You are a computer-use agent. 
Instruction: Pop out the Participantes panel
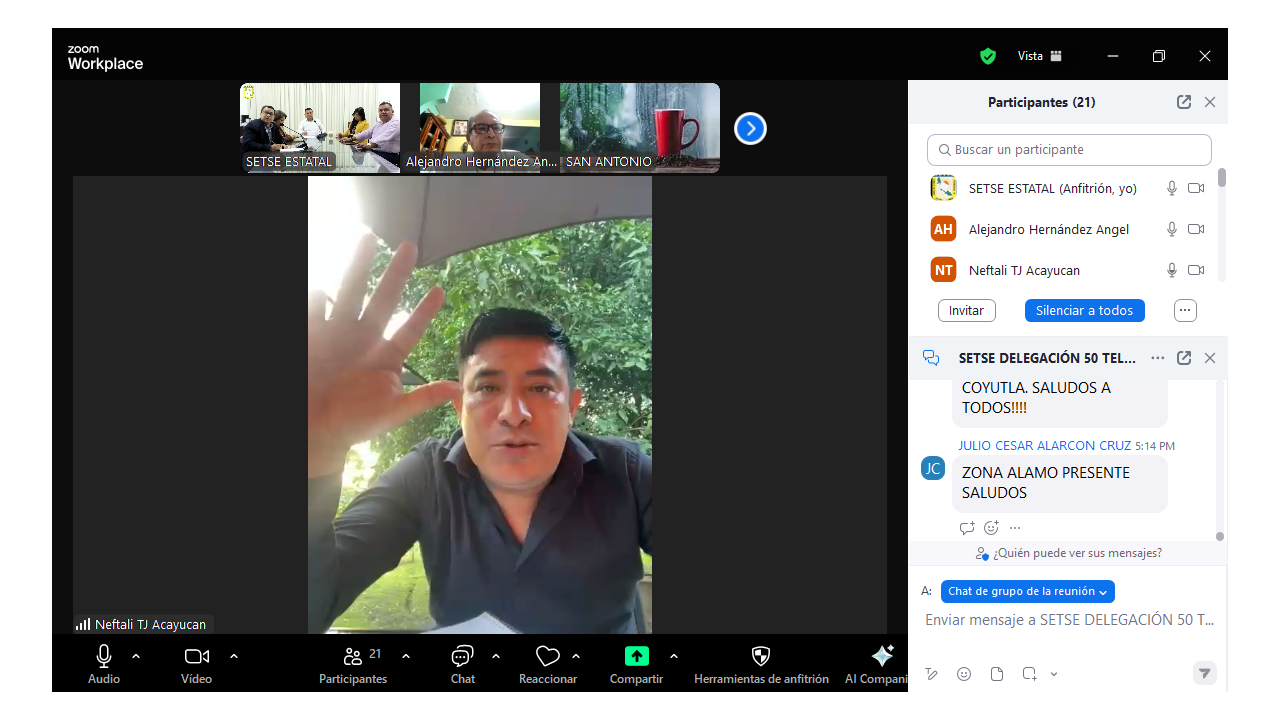(1184, 102)
